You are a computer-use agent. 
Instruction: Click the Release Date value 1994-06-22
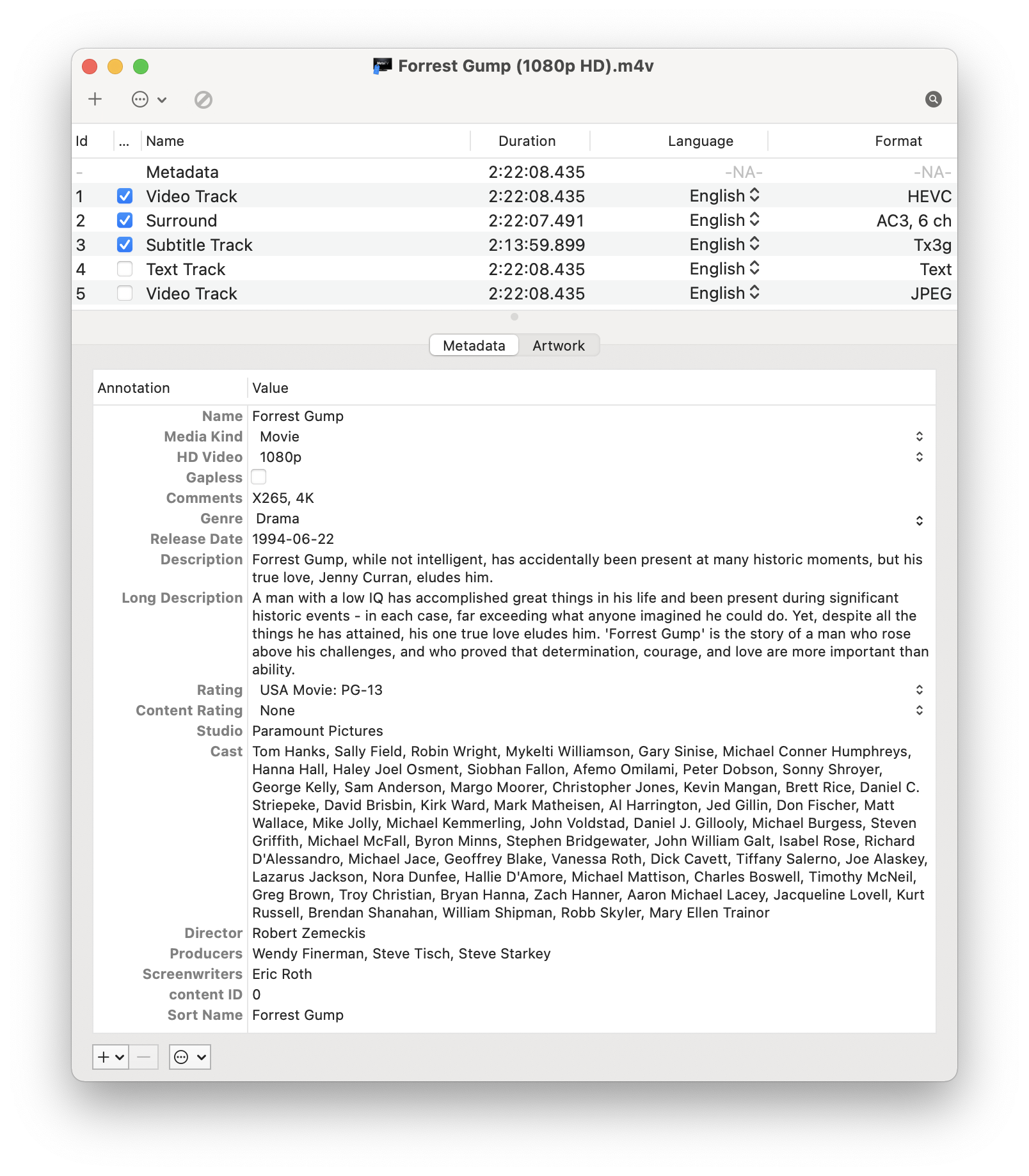[x=293, y=539]
